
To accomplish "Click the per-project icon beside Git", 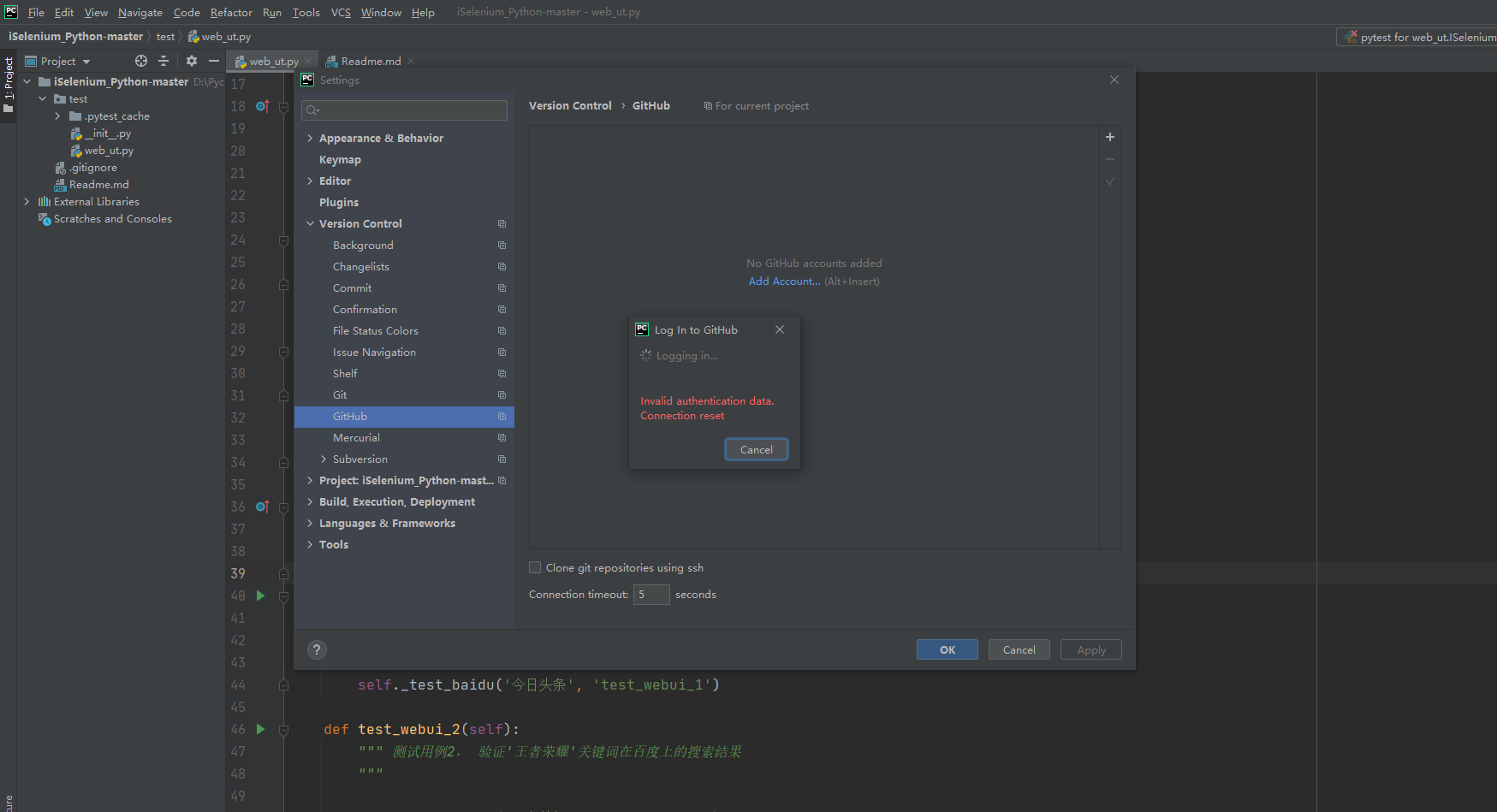I will pos(502,395).
